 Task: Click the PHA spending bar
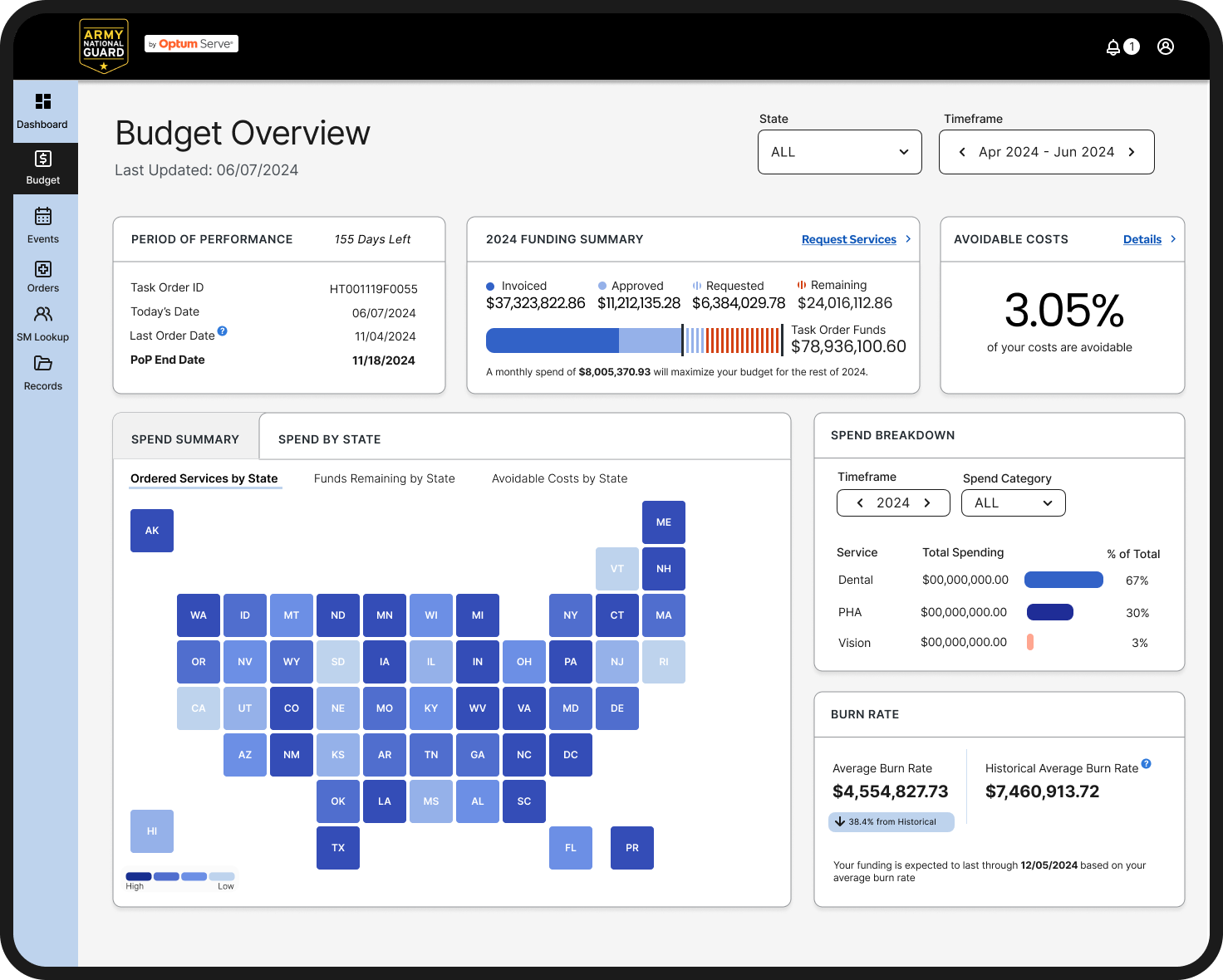pyautogui.click(x=1050, y=612)
